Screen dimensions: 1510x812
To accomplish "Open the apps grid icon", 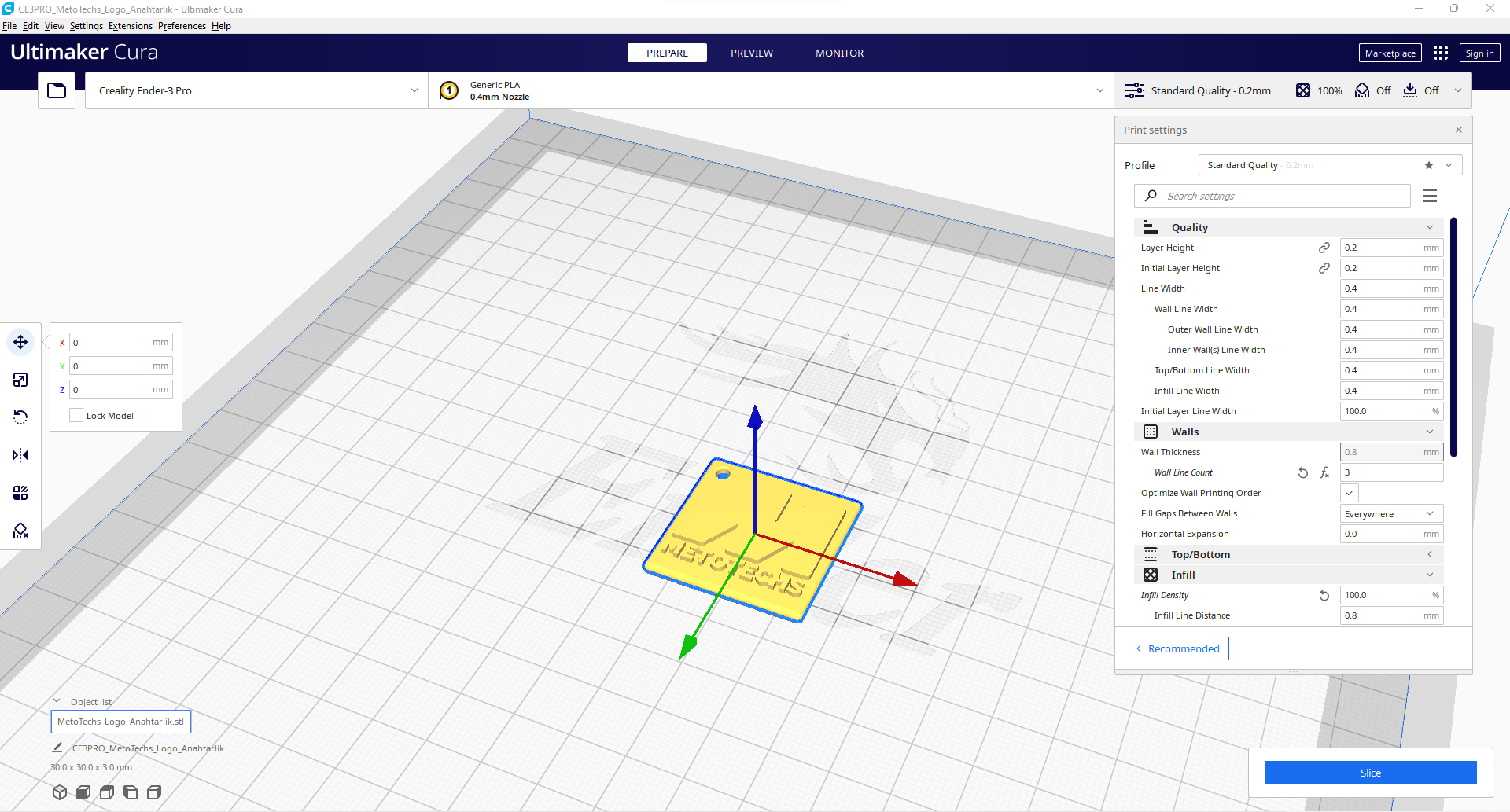I will [x=1441, y=53].
